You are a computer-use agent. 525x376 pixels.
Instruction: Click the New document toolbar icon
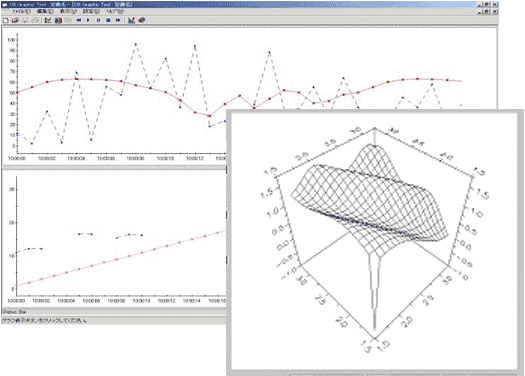click(6, 20)
